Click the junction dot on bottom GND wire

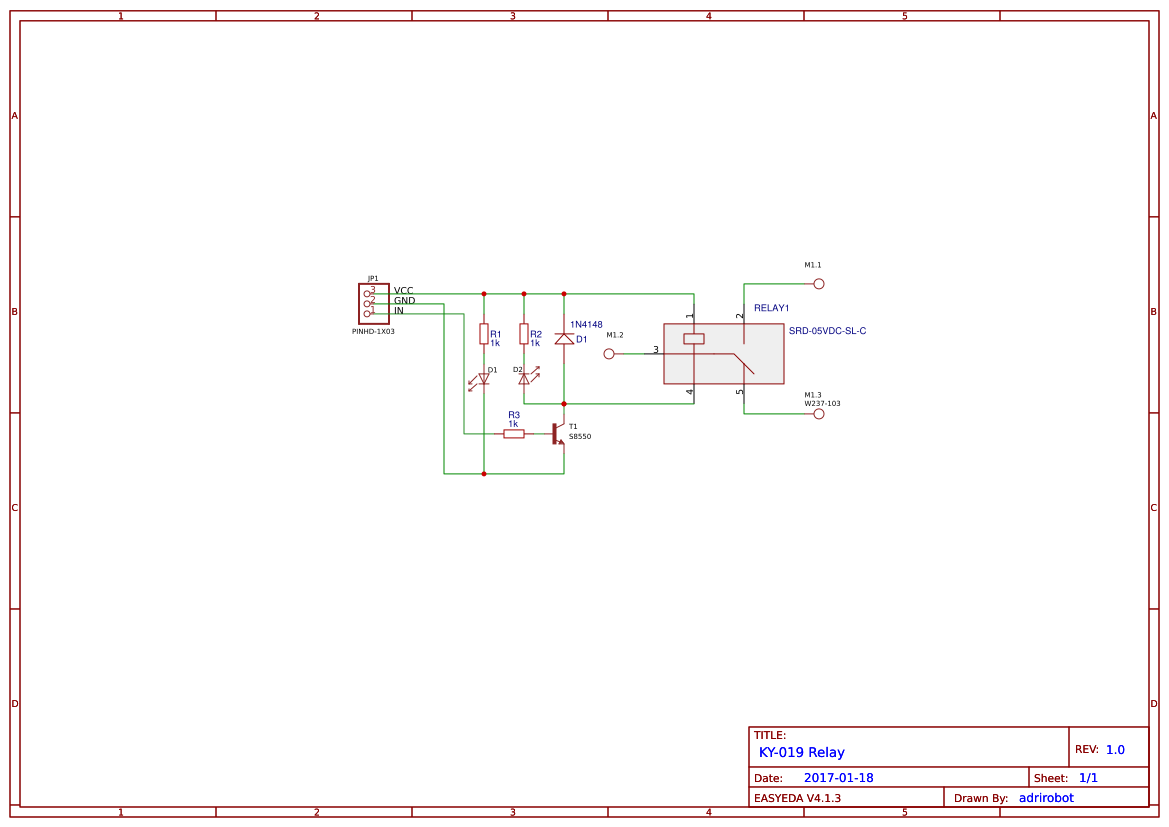click(484, 474)
